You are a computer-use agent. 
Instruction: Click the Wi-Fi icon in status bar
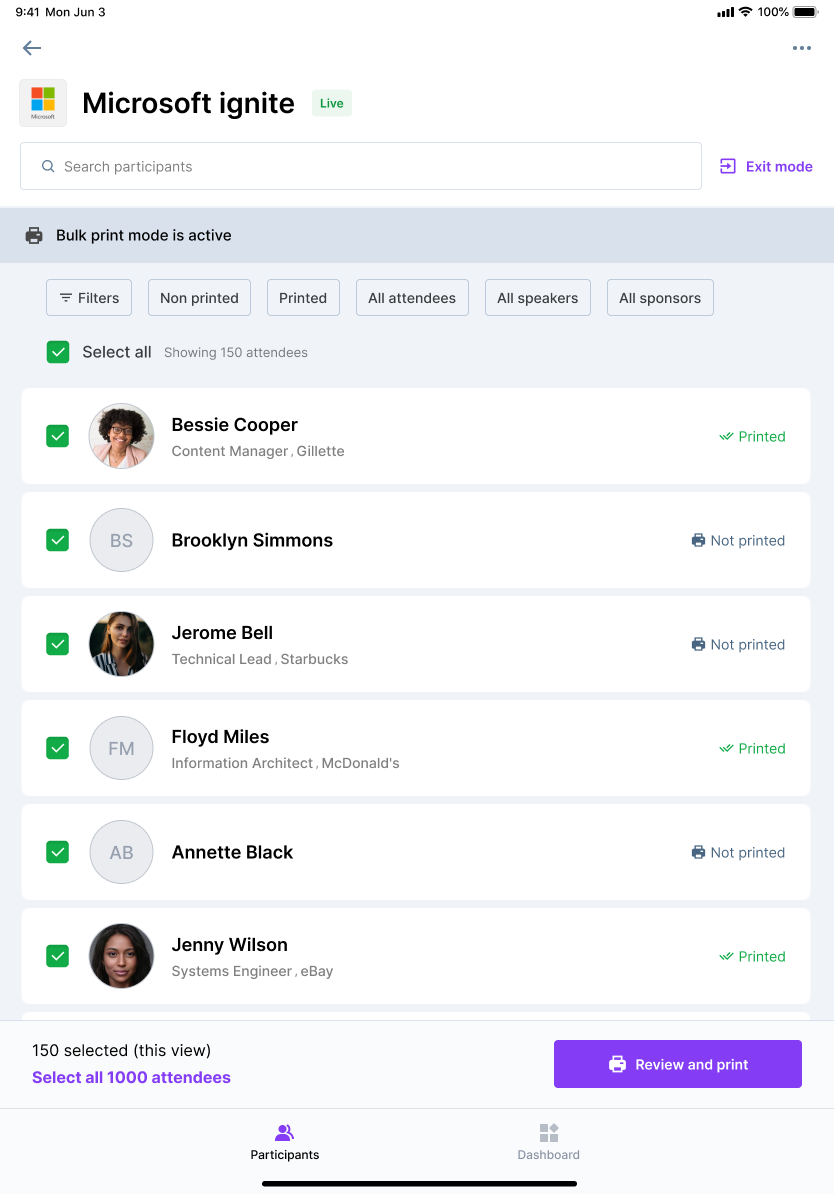pos(746,11)
